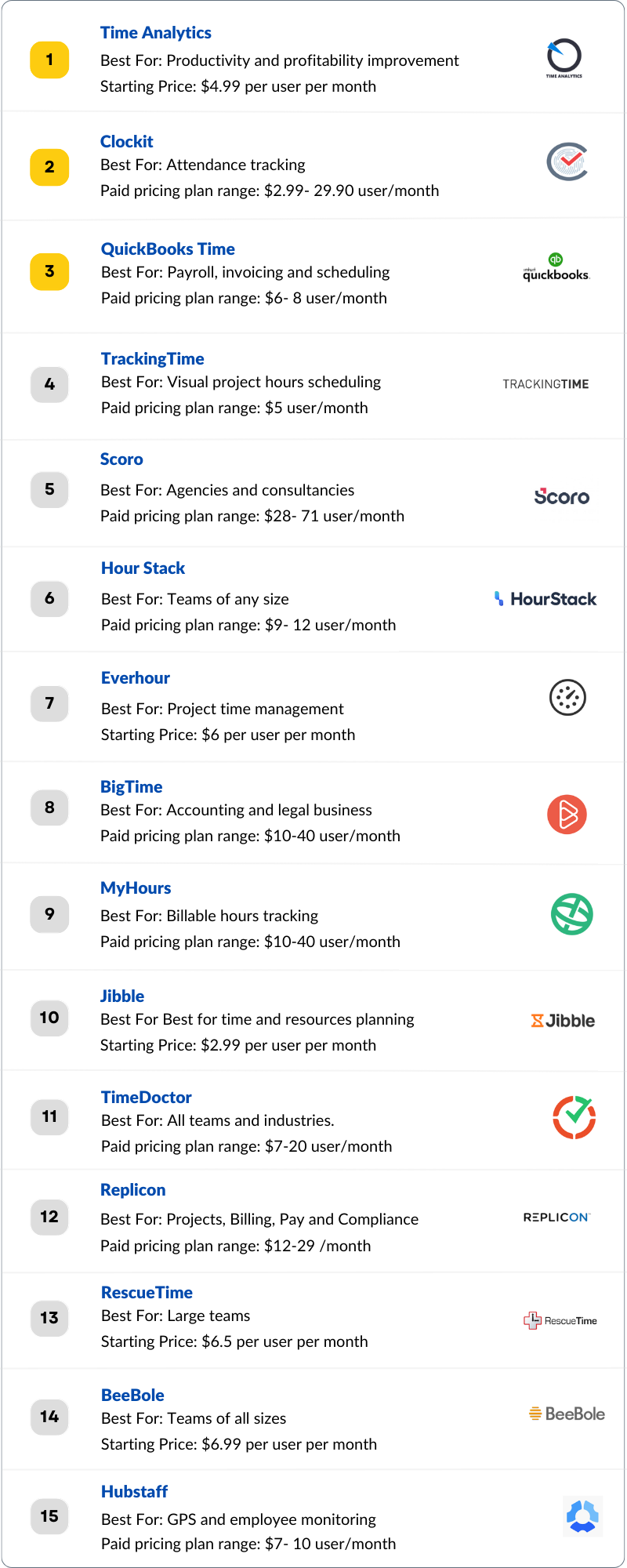Click the yellow rank 1 badge
The width and height of the screenshot is (627, 1568).
(49, 60)
